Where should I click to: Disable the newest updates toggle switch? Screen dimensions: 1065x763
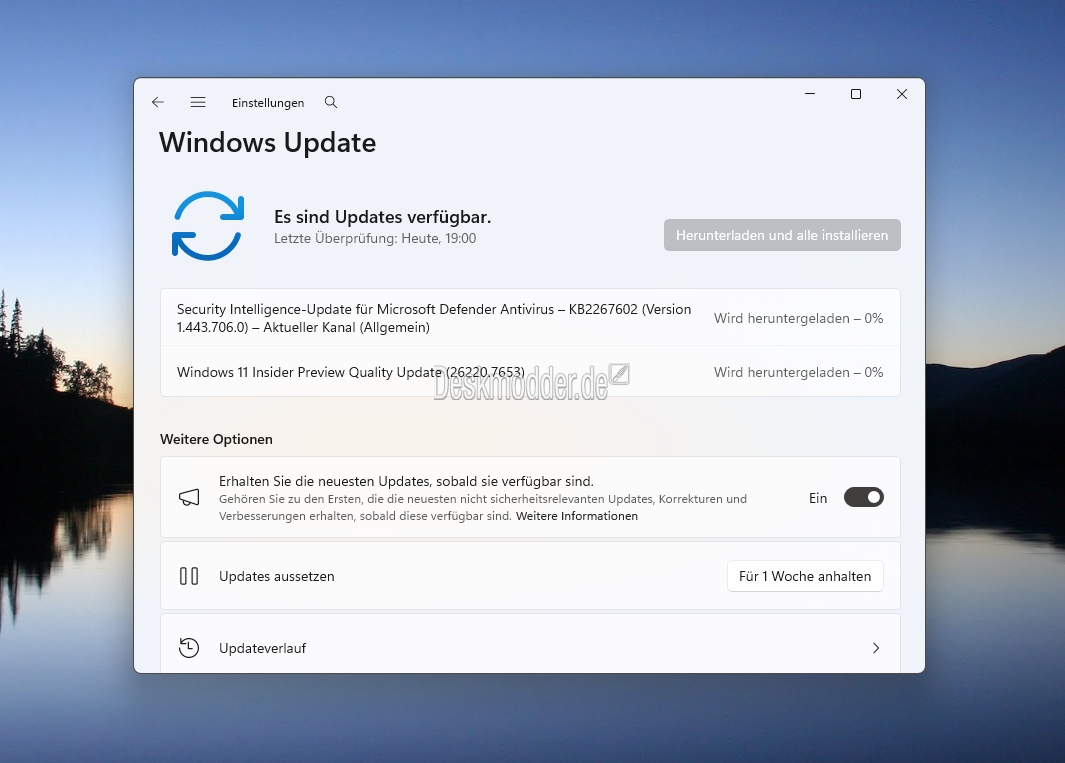863,498
